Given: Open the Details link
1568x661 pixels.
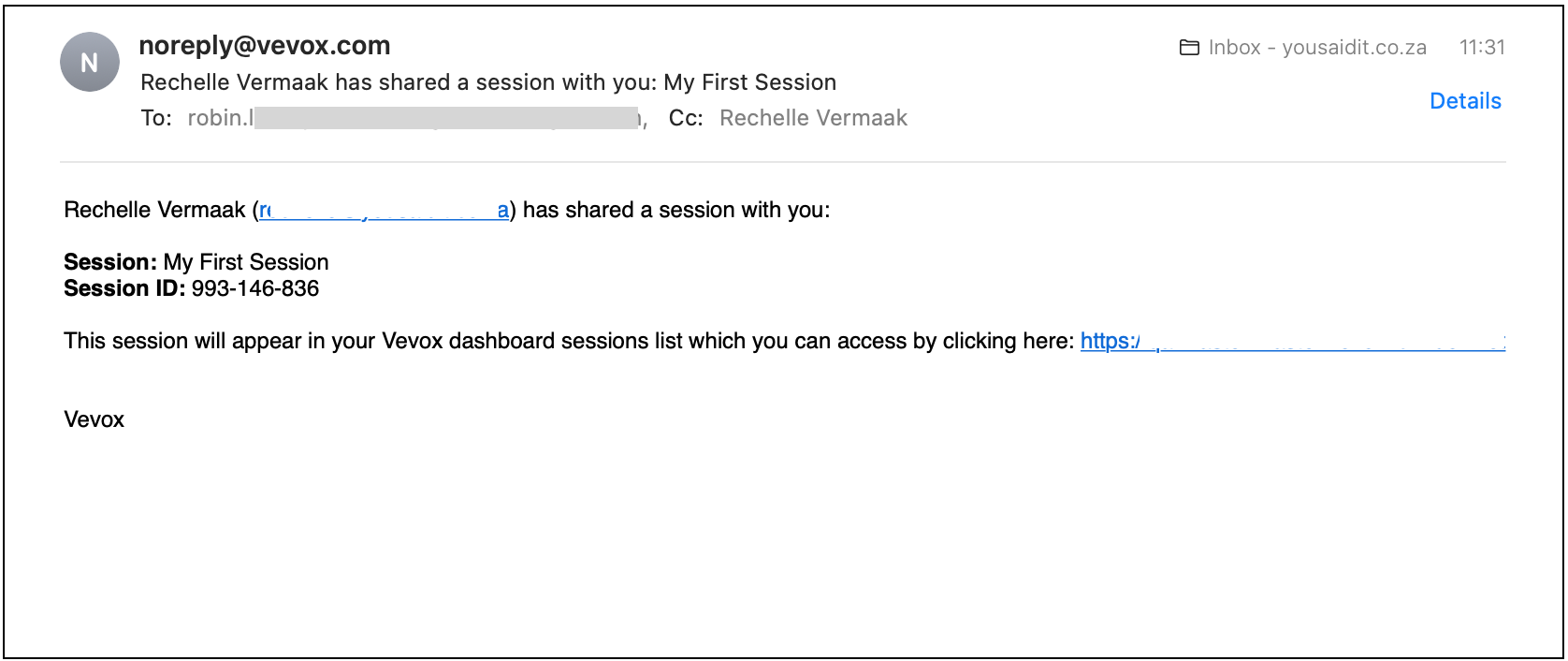Looking at the screenshot, I should (1465, 101).
